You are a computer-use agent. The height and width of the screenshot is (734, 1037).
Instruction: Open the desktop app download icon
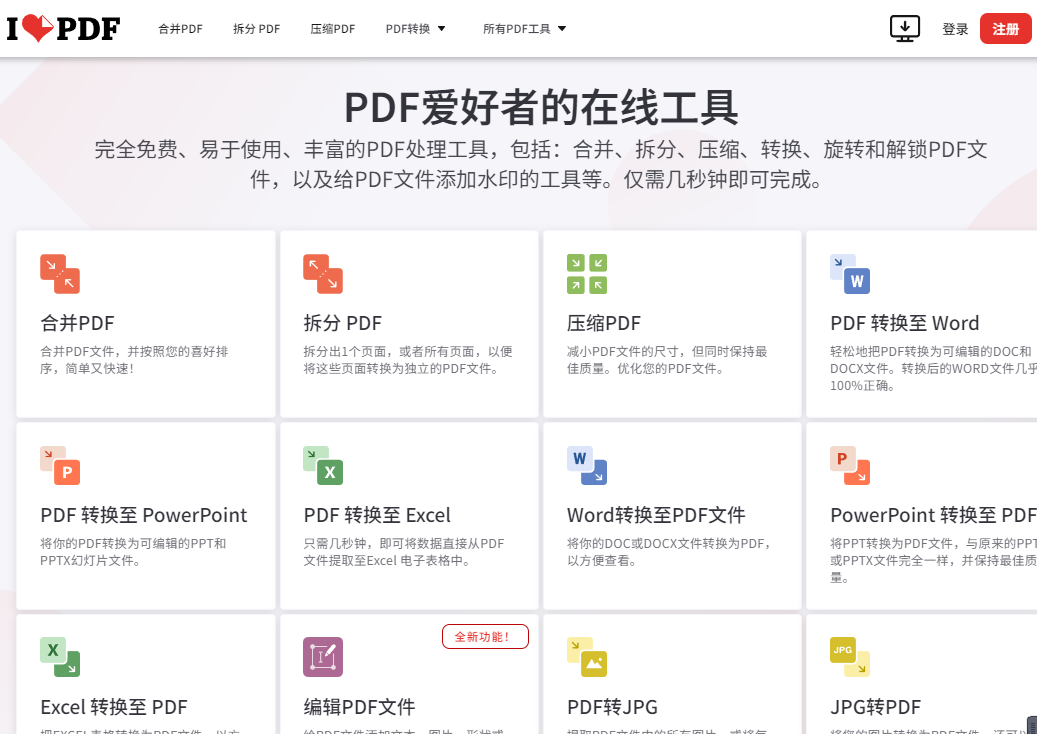[x=905, y=28]
